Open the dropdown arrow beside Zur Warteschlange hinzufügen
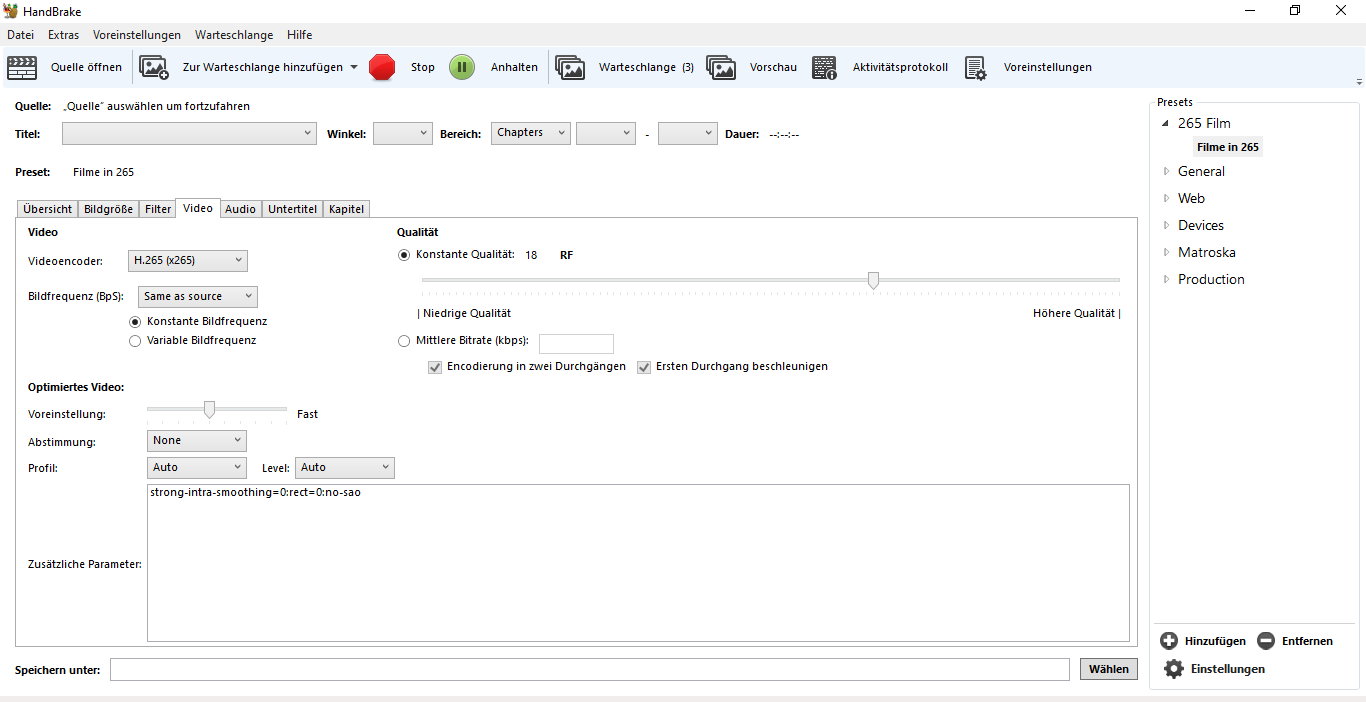The image size is (1366, 702). (353, 68)
